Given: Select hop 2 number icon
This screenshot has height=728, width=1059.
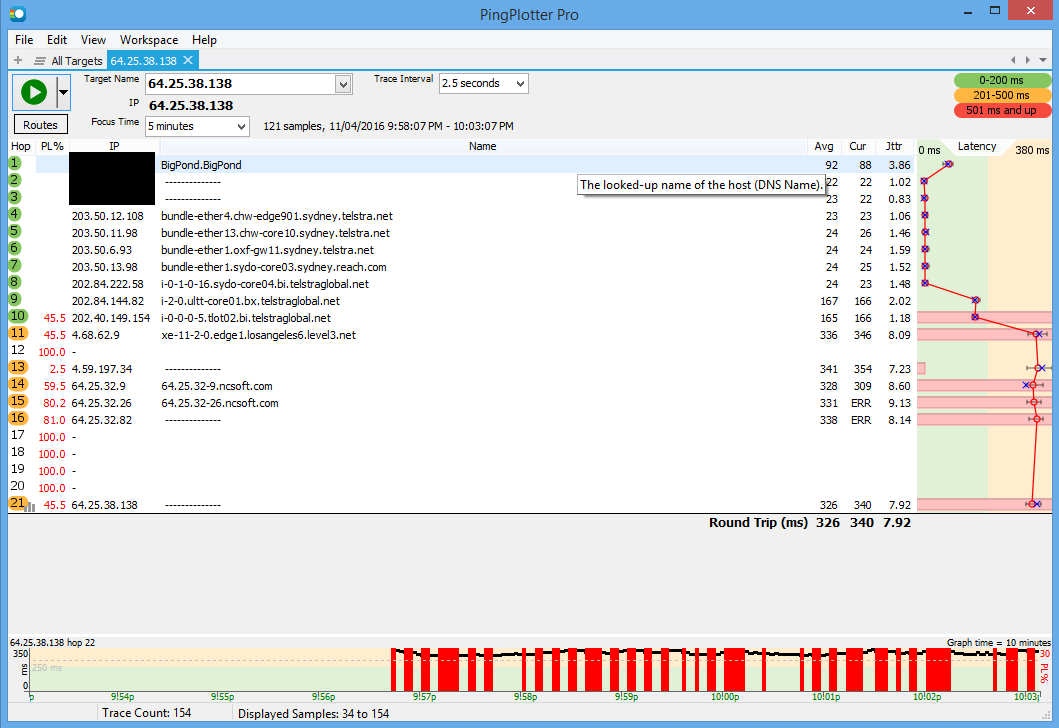Looking at the screenshot, I should (15, 180).
